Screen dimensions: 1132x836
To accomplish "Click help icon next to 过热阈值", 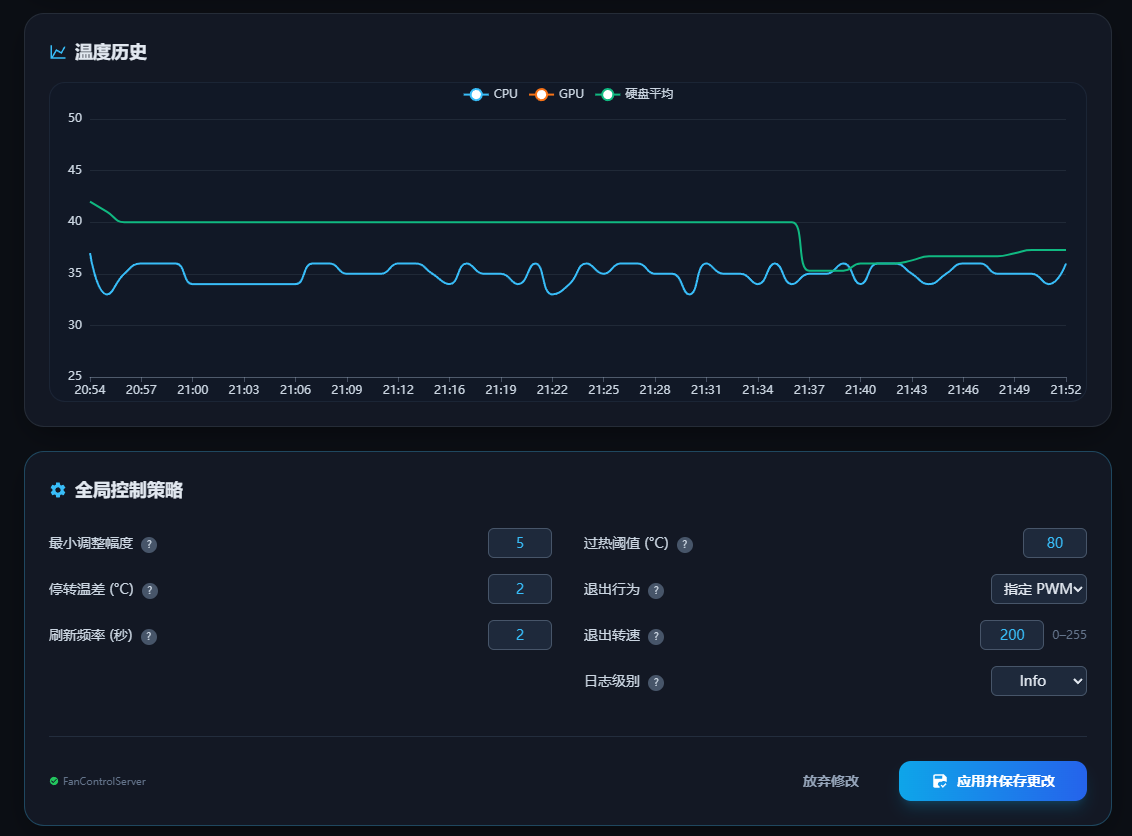I will click(x=685, y=545).
